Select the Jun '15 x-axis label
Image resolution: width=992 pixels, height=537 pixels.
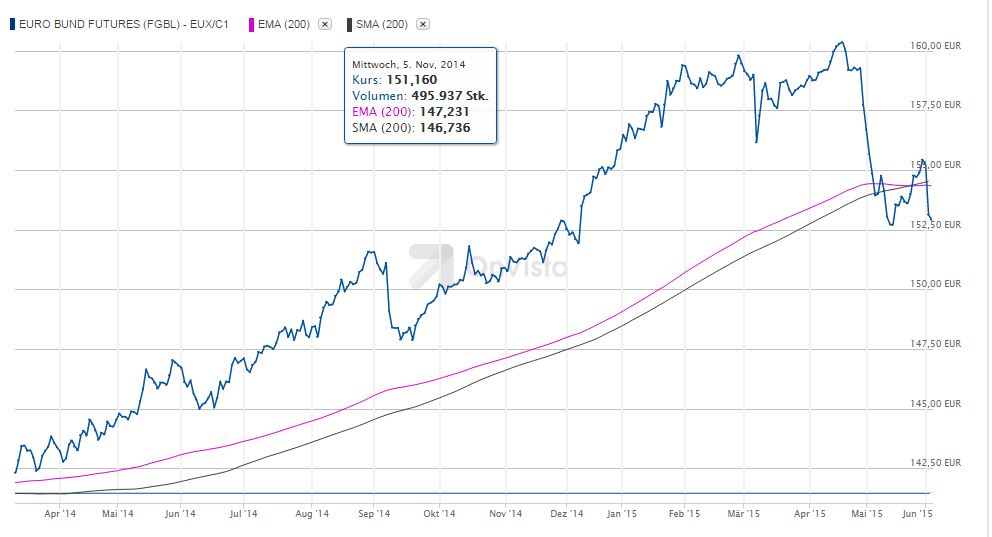click(917, 514)
